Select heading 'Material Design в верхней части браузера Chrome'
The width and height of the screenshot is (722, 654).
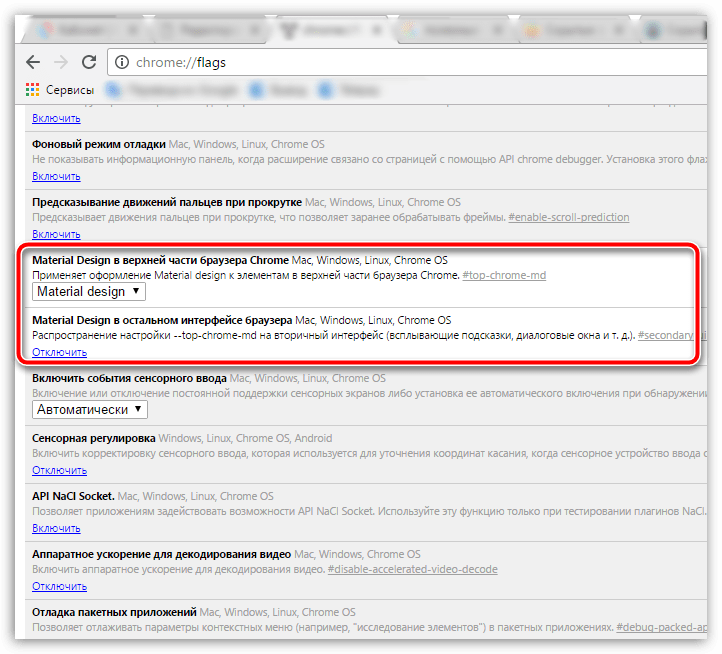click(x=160, y=260)
